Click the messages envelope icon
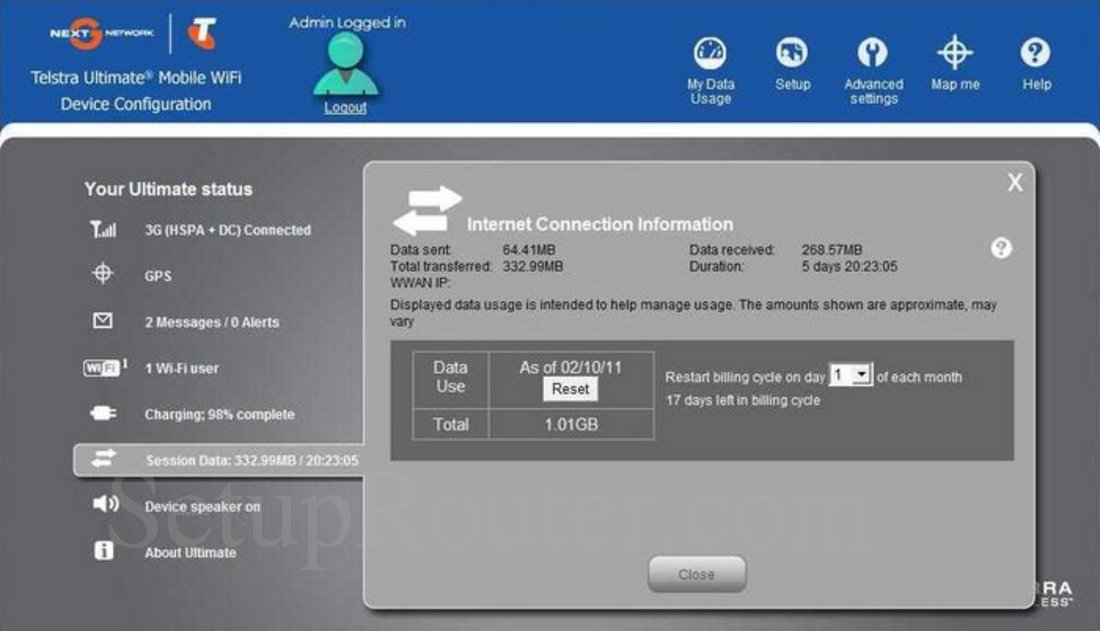Image resolution: width=1100 pixels, height=631 pixels. click(103, 321)
